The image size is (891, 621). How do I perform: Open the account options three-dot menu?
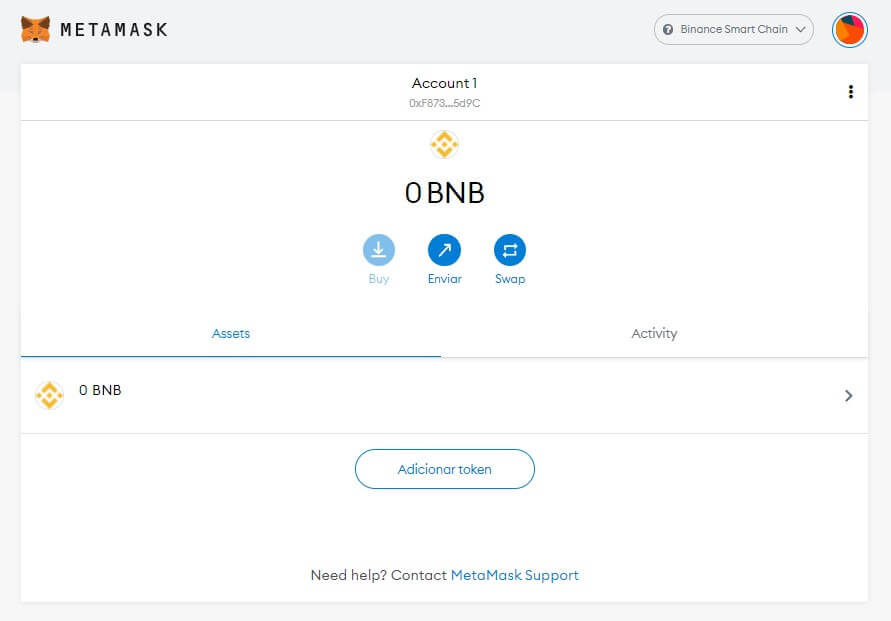[851, 91]
